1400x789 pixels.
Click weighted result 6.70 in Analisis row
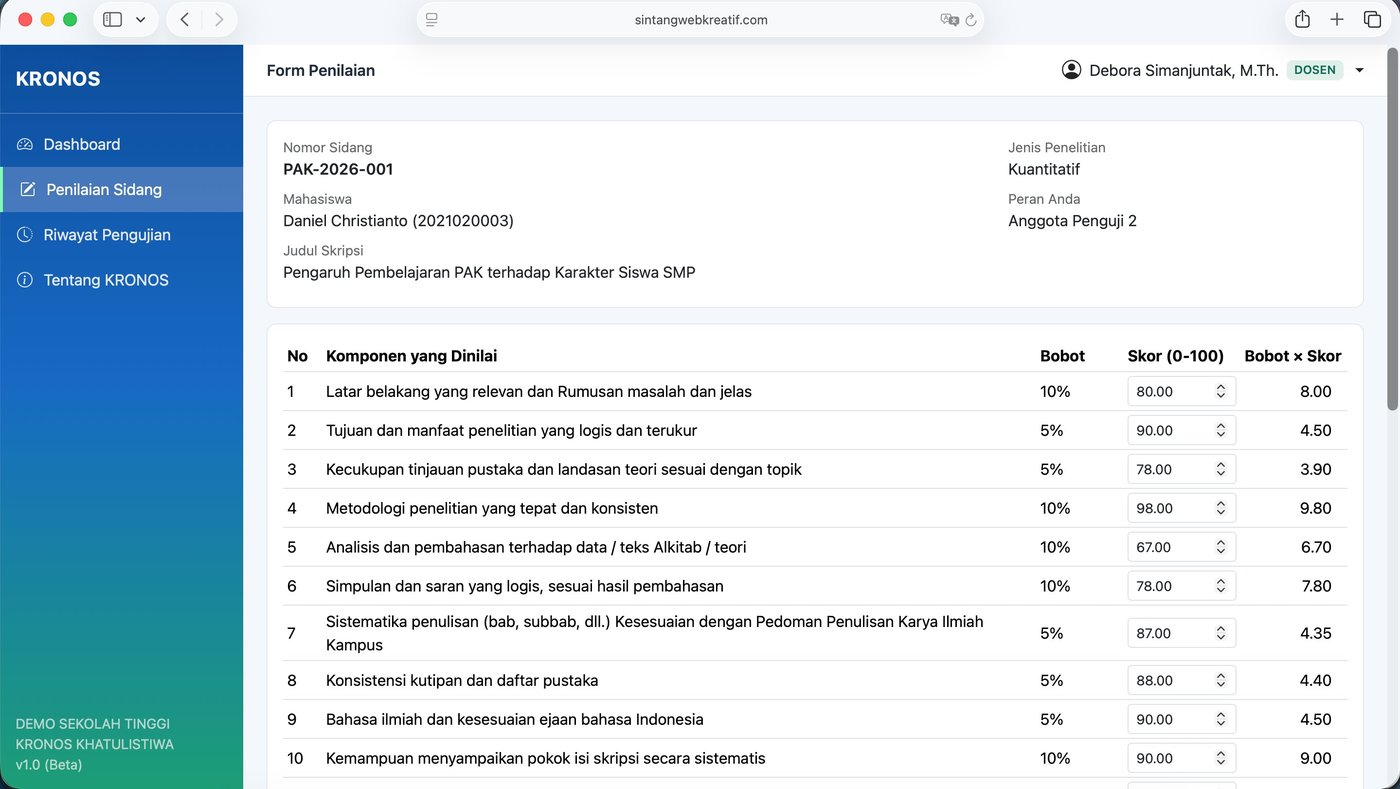(1316, 547)
